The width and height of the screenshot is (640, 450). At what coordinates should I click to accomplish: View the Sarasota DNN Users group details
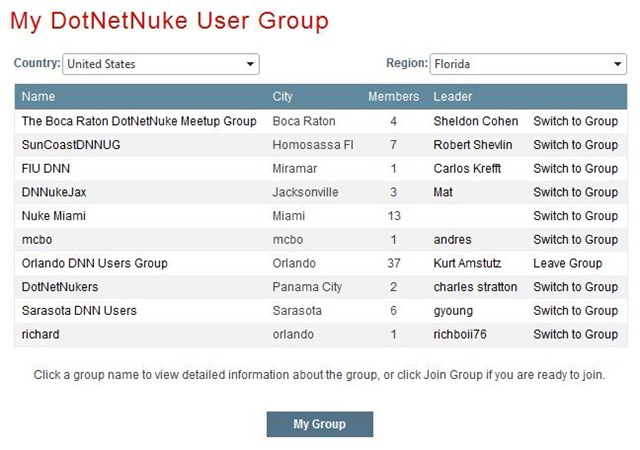(79, 311)
